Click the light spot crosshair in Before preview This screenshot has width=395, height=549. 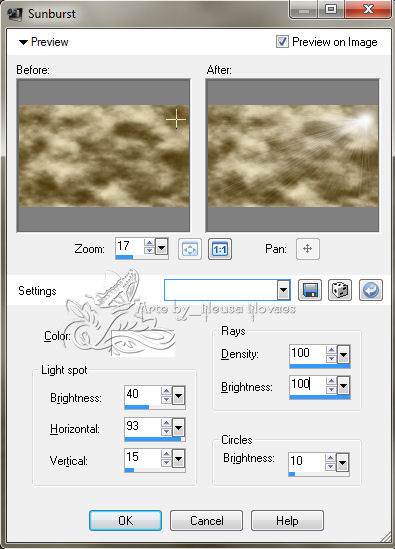[176, 119]
